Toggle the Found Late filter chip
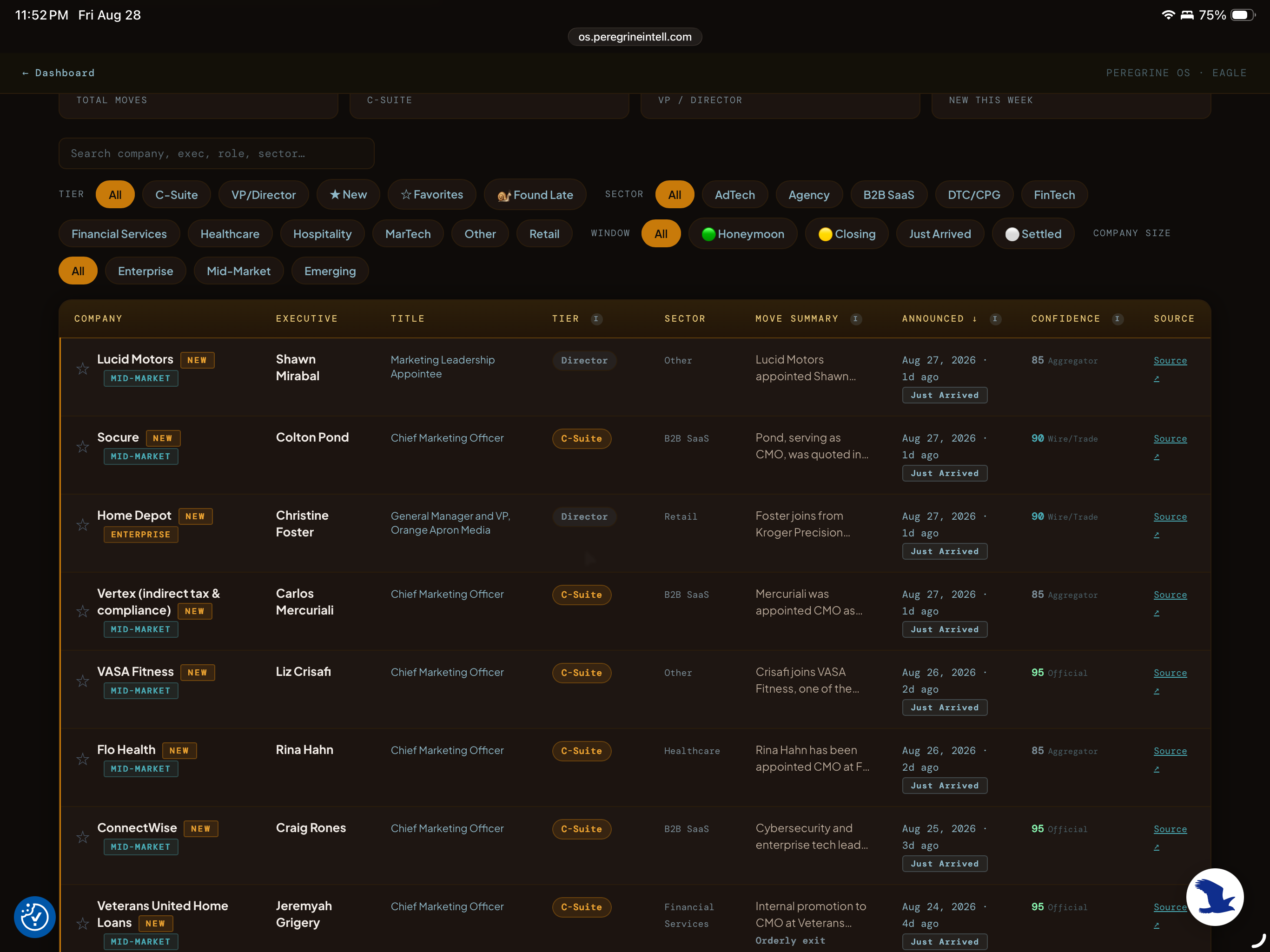Image resolution: width=1270 pixels, height=952 pixels. coord(535,195)
